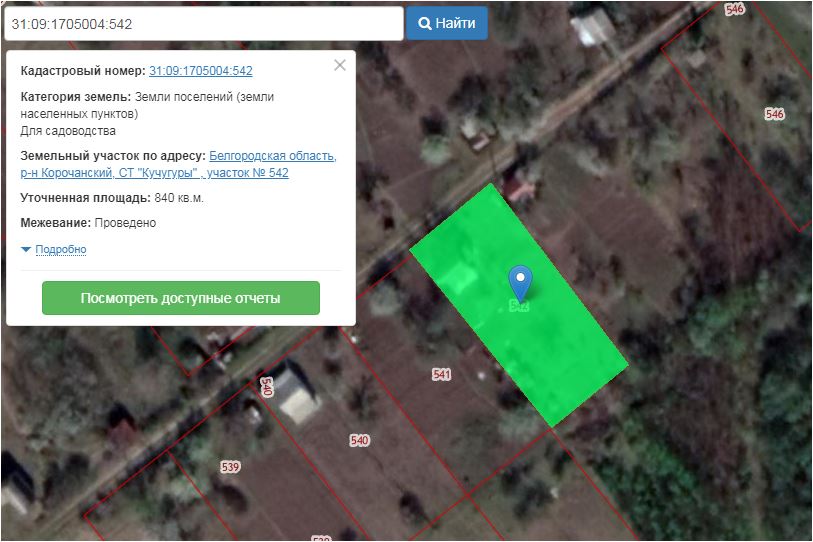
Task: Select the parcel labeled 541
Action: (441, 374)
